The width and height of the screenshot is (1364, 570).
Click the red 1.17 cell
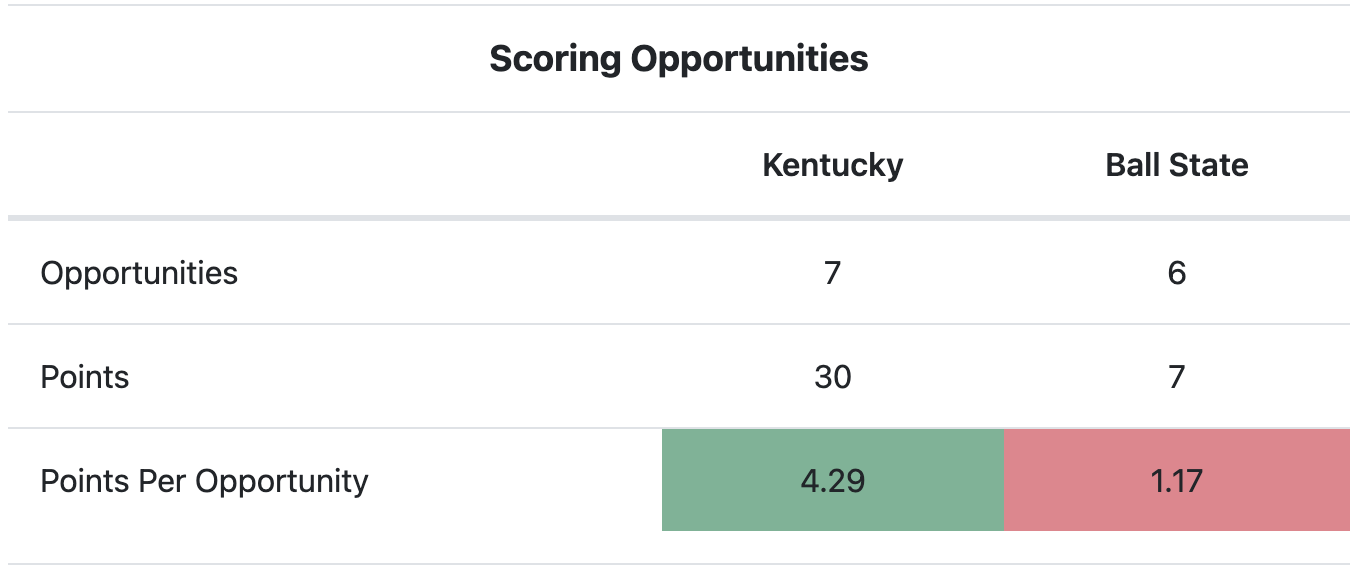1177,481
